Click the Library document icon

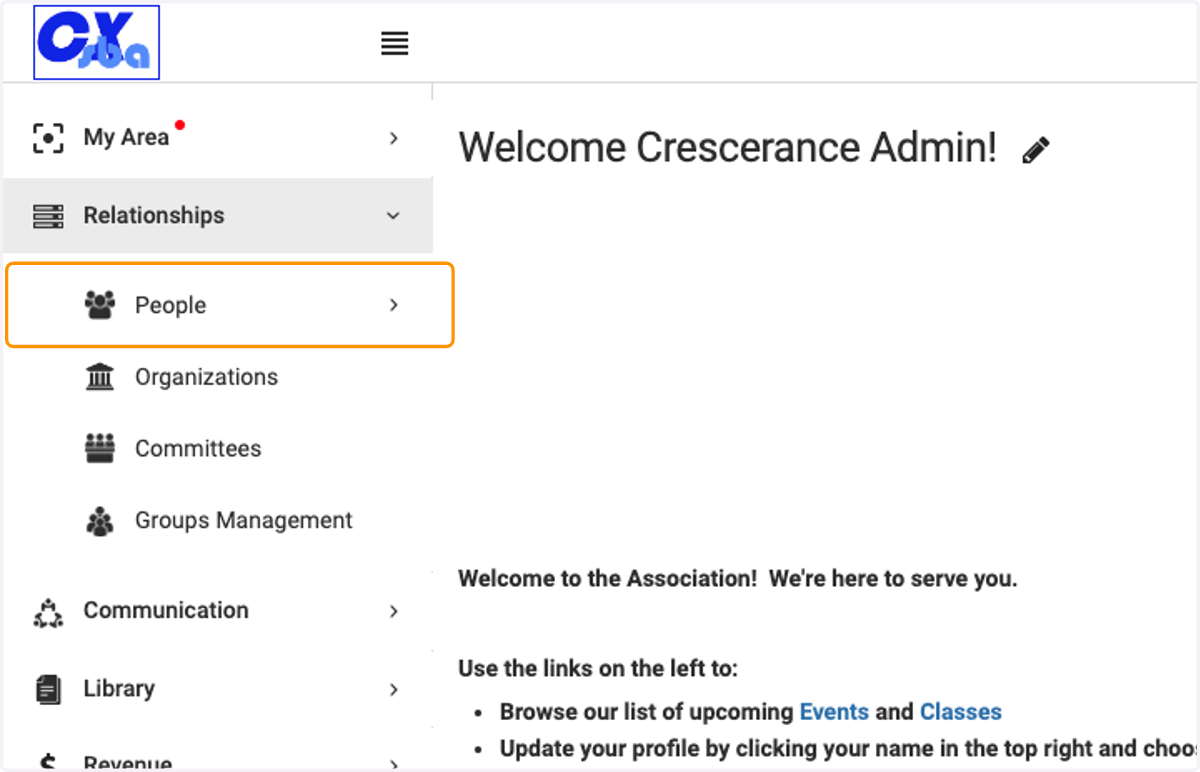[x=48, y=689]
